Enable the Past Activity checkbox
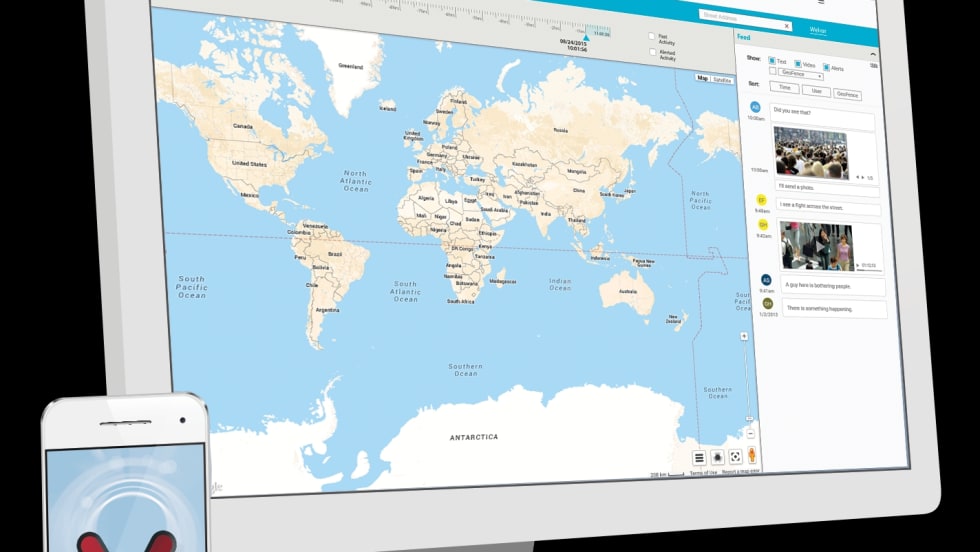Viewport: 980px width, 552px height. point(652,37)
